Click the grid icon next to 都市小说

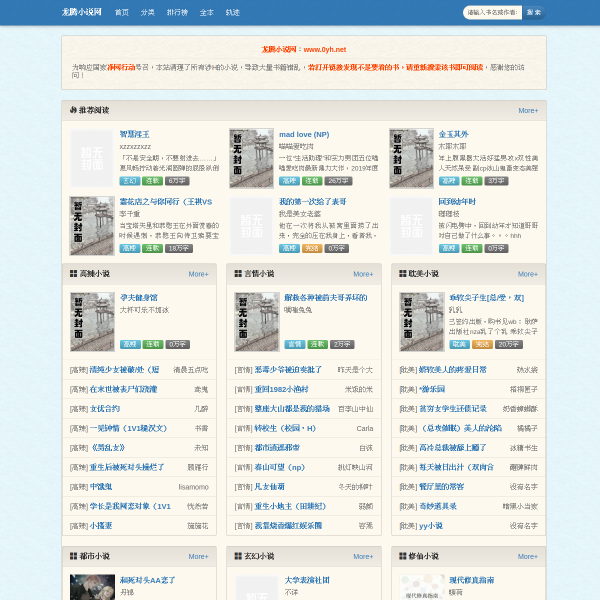(73, 556)
